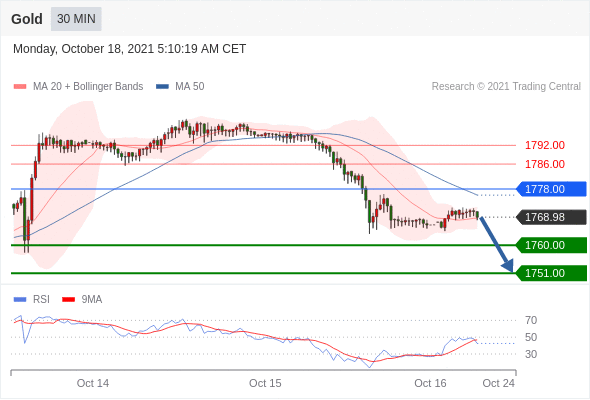Select the 30 MIN timeframe button
Screen dimensions: 590x400
point(76,19)
